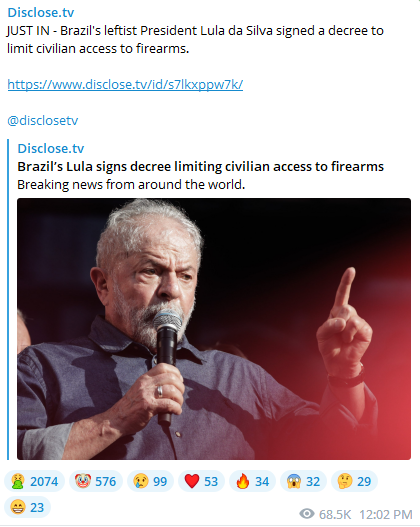This screenshot has width=420, height=527.
Task: Select the thinking face reaction (29)
Action: 354,481
